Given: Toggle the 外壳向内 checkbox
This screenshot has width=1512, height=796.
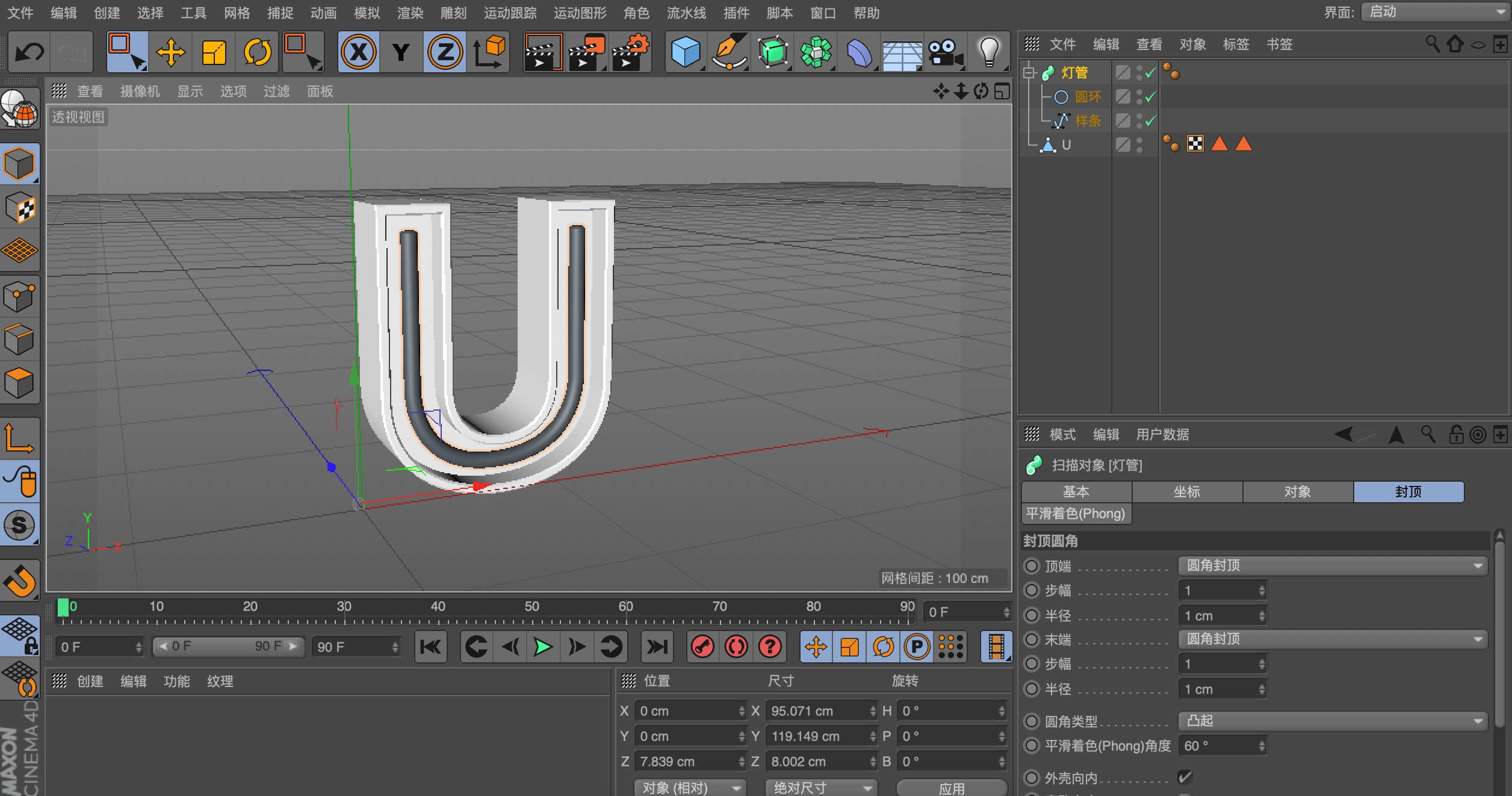Looking at the screenshot, I should click(1185, 777).
